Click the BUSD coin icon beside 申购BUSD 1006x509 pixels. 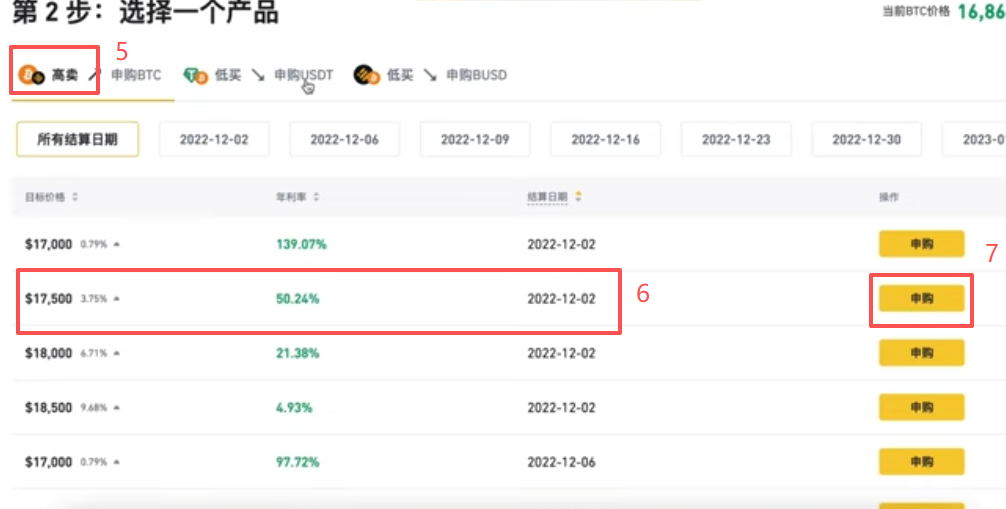pos(366,75)
